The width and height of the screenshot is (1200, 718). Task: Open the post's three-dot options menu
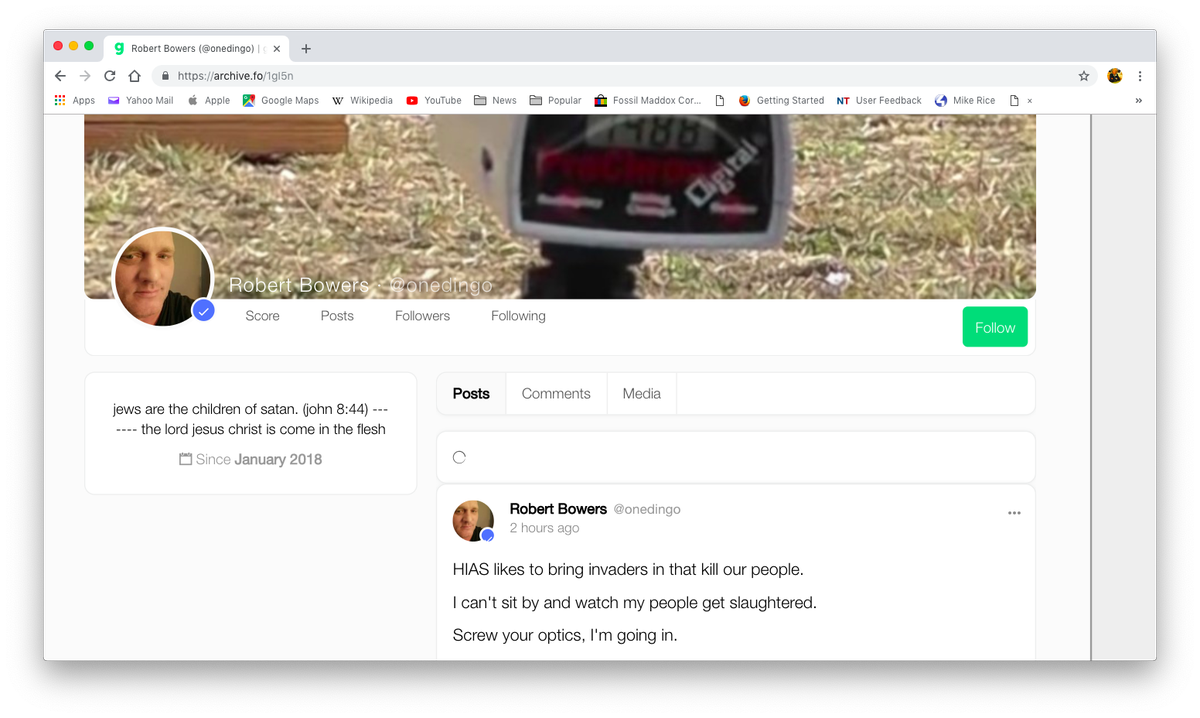[1014, 513]
